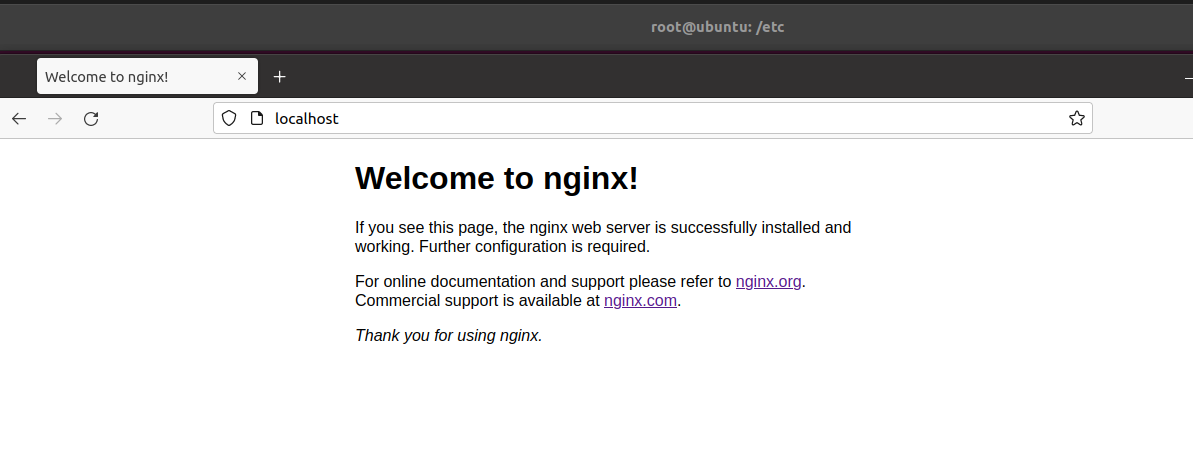The width and height of the screenshot is (1193, 467).
Task: Follow the nginx.com commercial support link
Action: [x=640, y=300]
